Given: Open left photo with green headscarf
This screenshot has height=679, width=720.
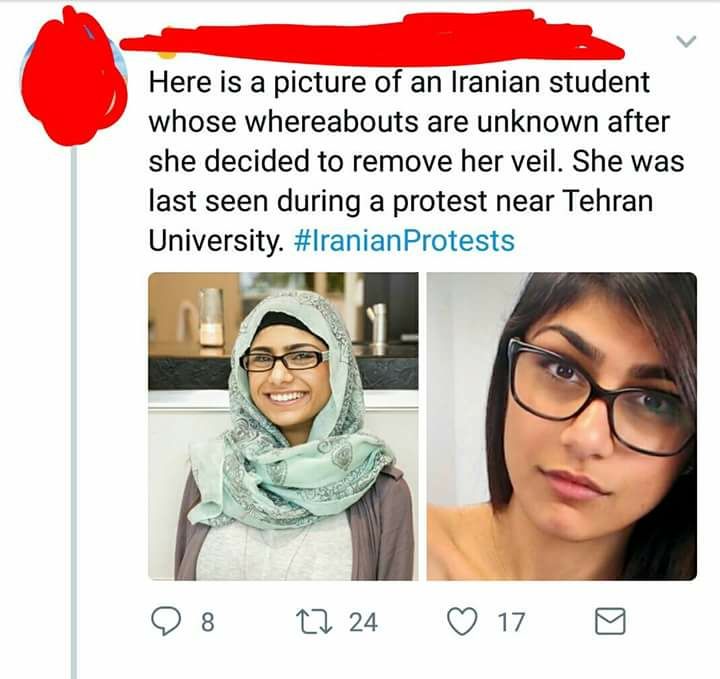Looking at the screenshot, I should 283,426.
